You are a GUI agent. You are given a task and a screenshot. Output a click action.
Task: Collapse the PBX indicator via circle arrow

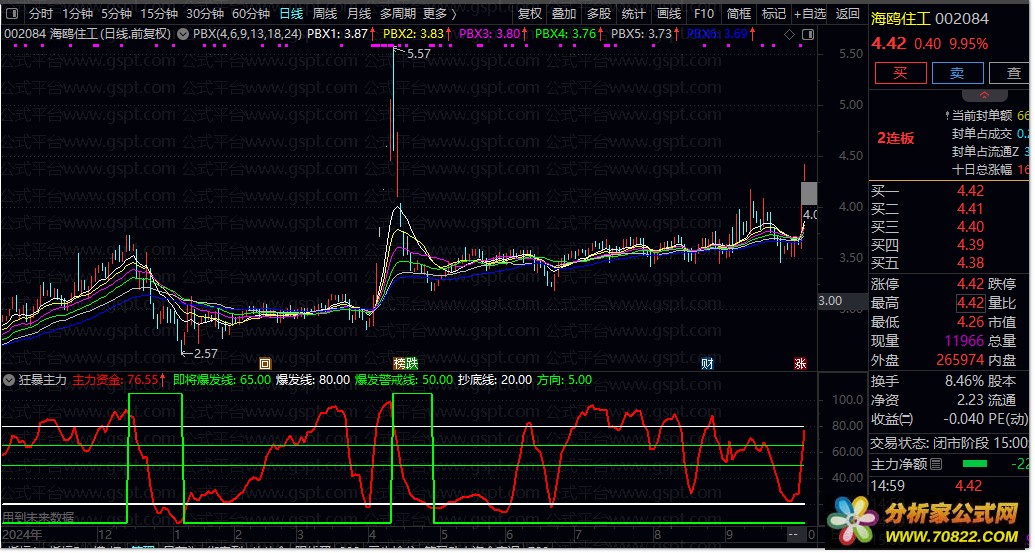pyautogui.click(x=183, y=34)
